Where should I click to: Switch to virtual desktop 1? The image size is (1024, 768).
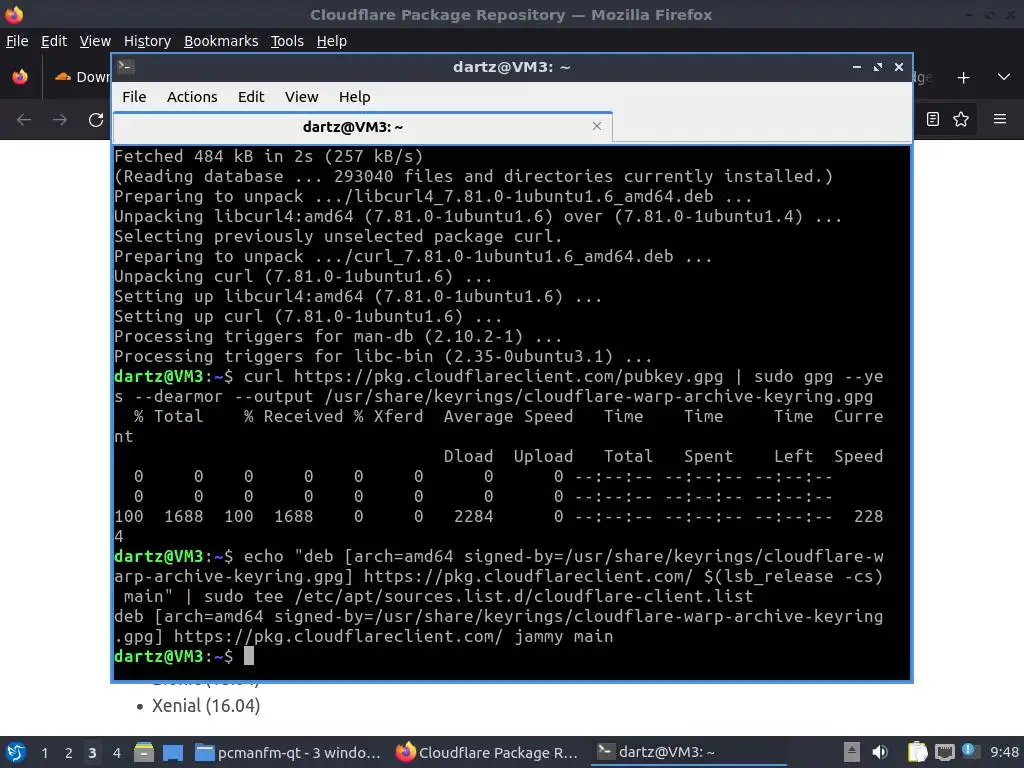(x=44, y=753)
